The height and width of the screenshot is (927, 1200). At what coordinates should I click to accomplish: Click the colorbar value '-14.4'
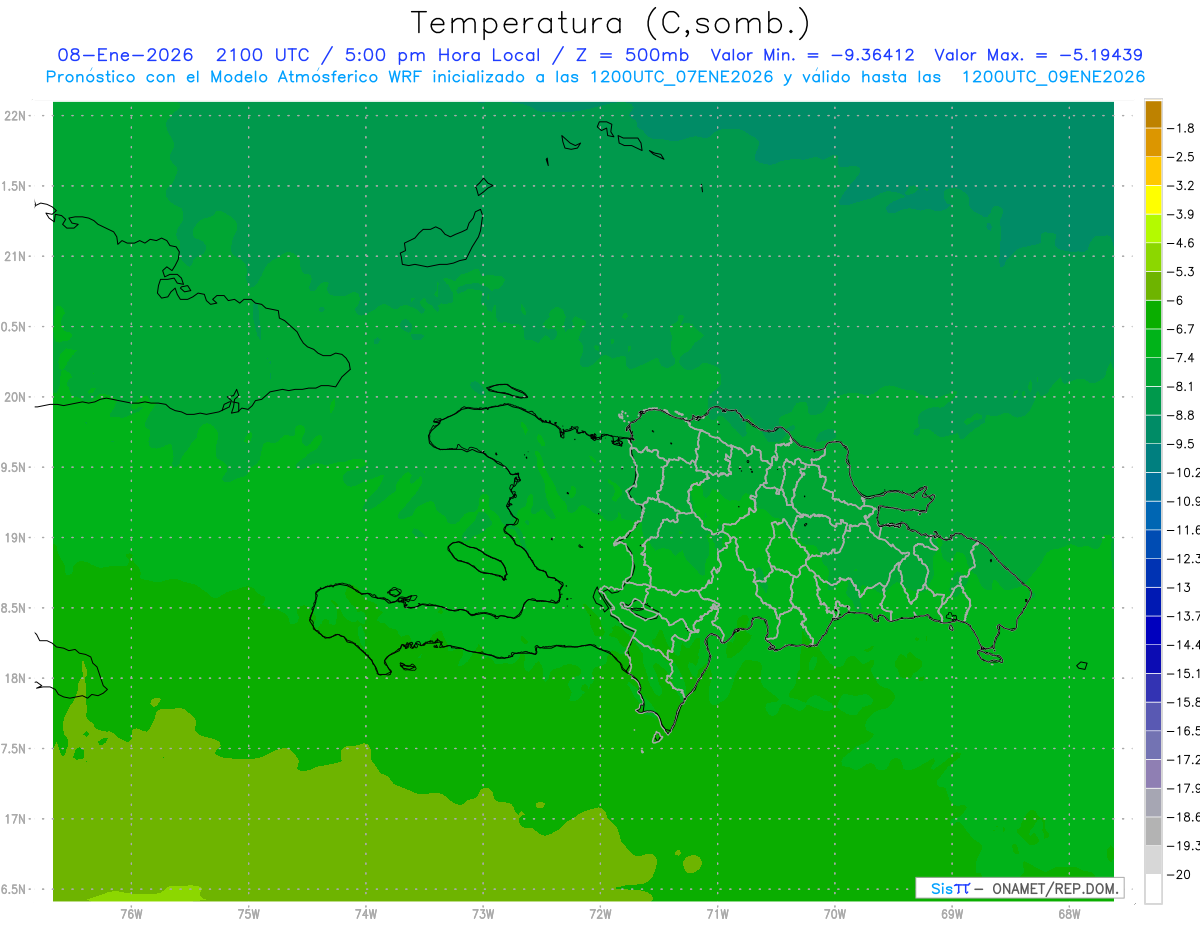(1184, 645)
